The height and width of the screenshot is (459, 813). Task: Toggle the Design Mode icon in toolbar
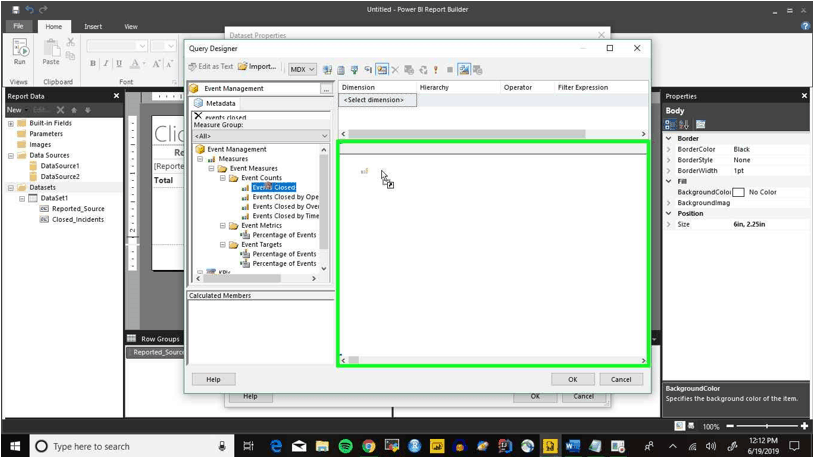coord(464,69)
